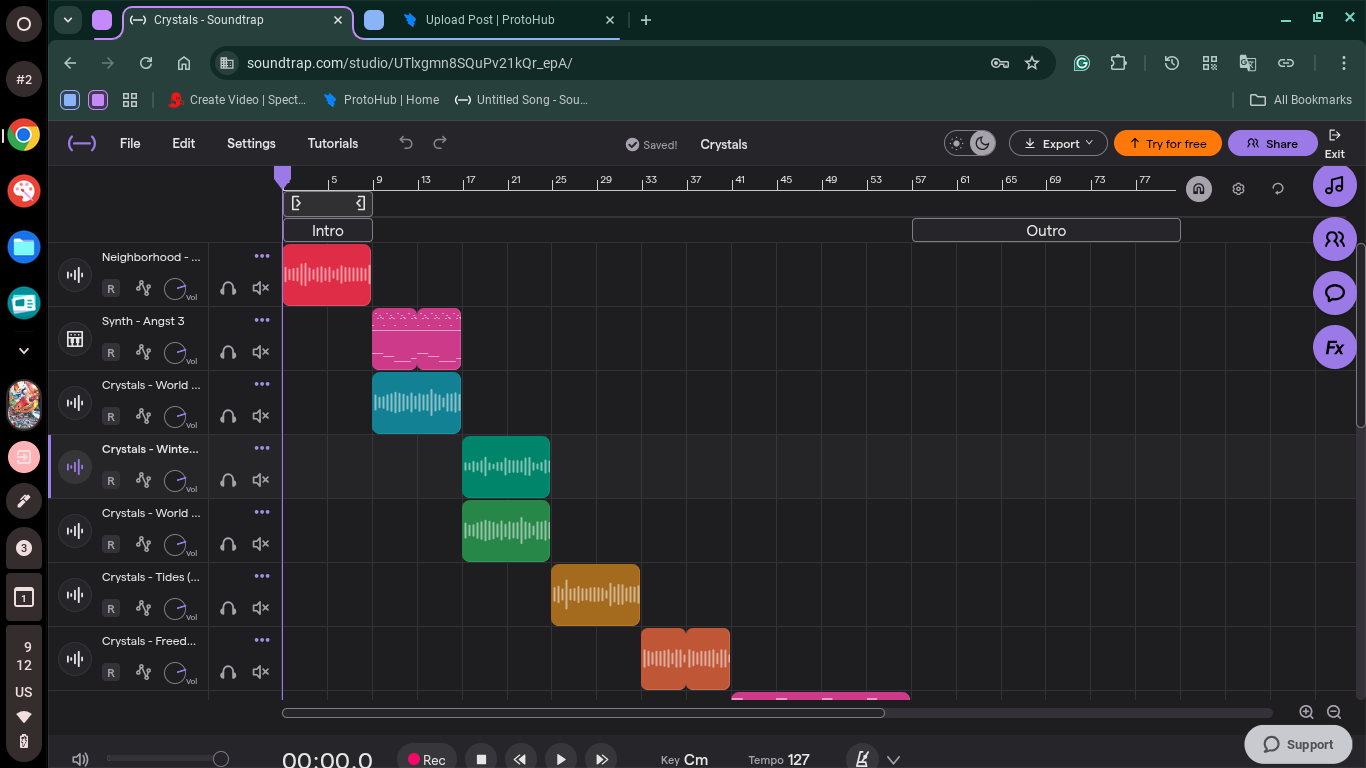
Task: Open the Fx effects panel
Action: coord(1334,348)
